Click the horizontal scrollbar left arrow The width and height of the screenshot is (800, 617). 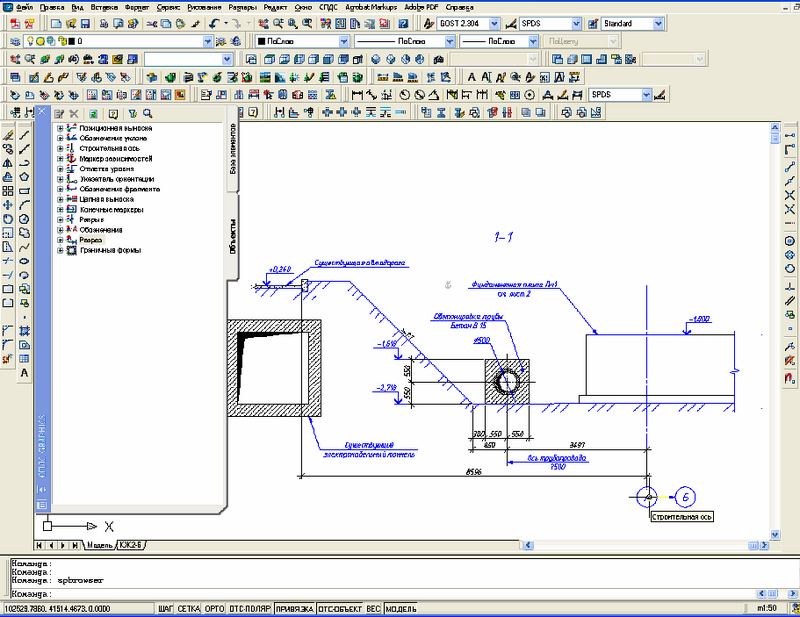[528, 545]
